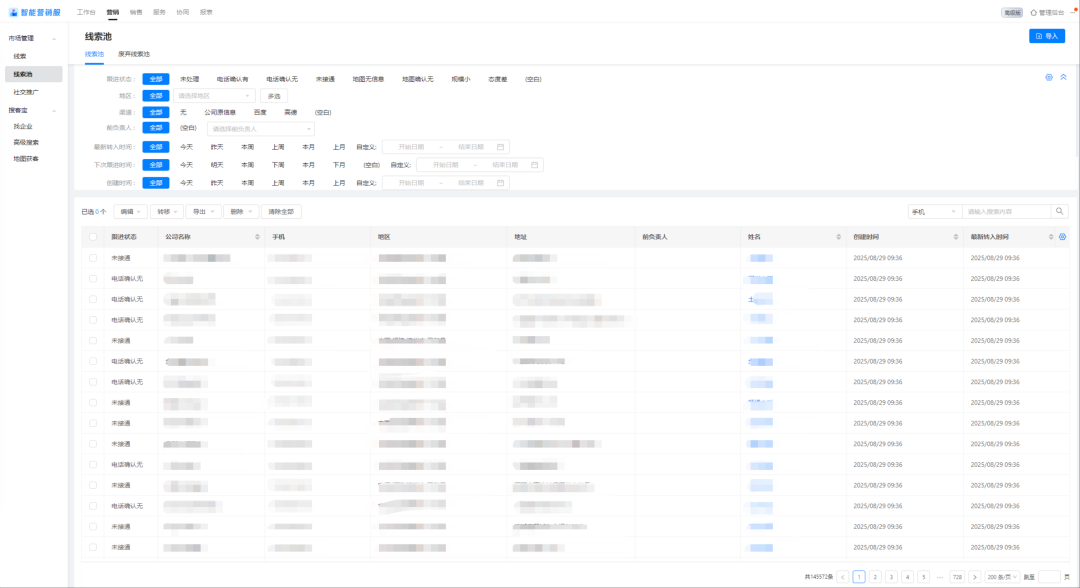Click 开始日期 field for 最新转入时间
Screen dimensions: 1080x588
(411, 147)
